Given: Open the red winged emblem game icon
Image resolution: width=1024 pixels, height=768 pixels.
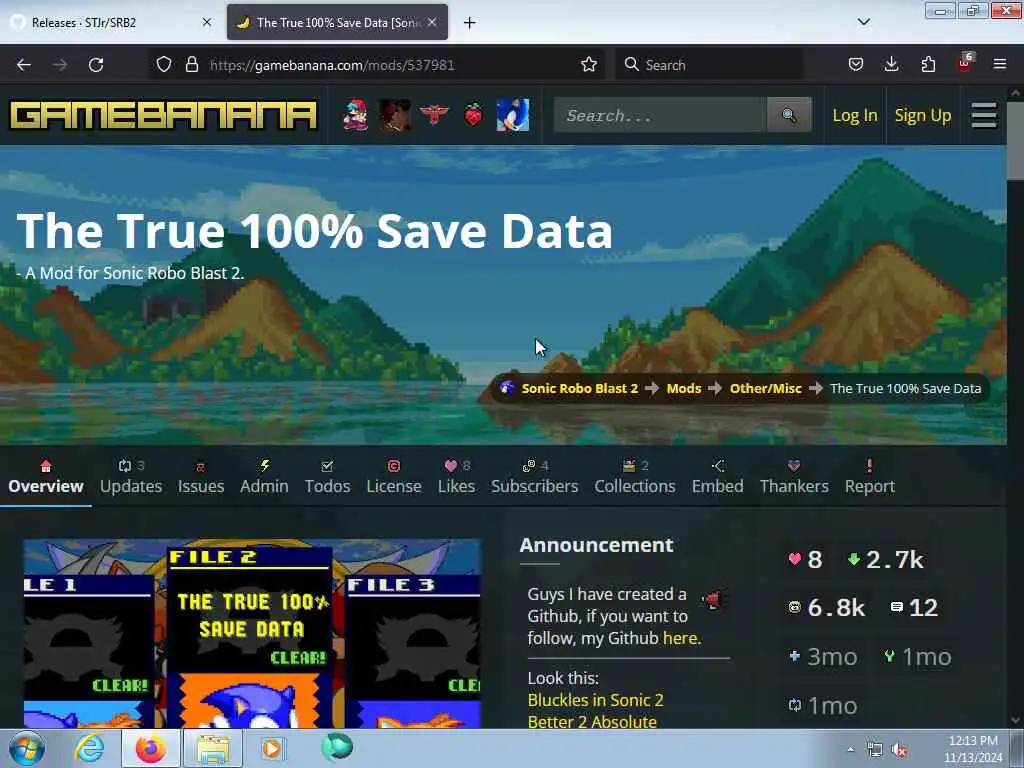Looking at the screenshot, I should (x=434, y=116).
